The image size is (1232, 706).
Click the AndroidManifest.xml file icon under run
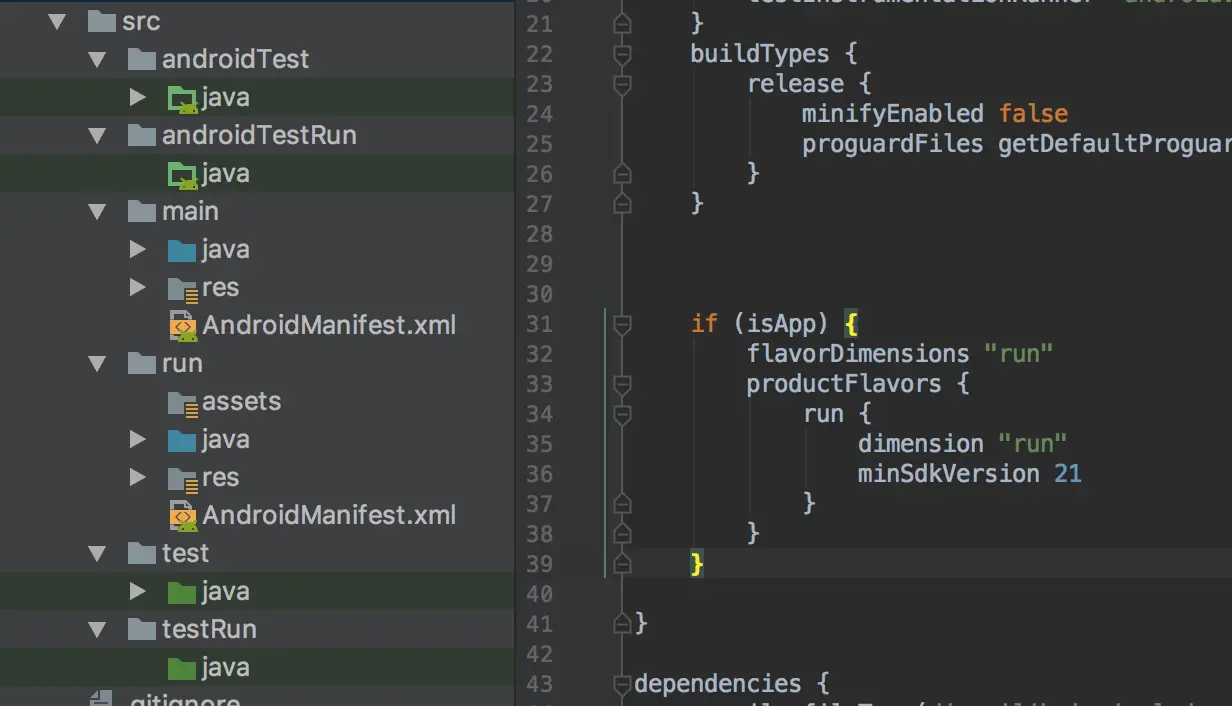pos(182,515)
